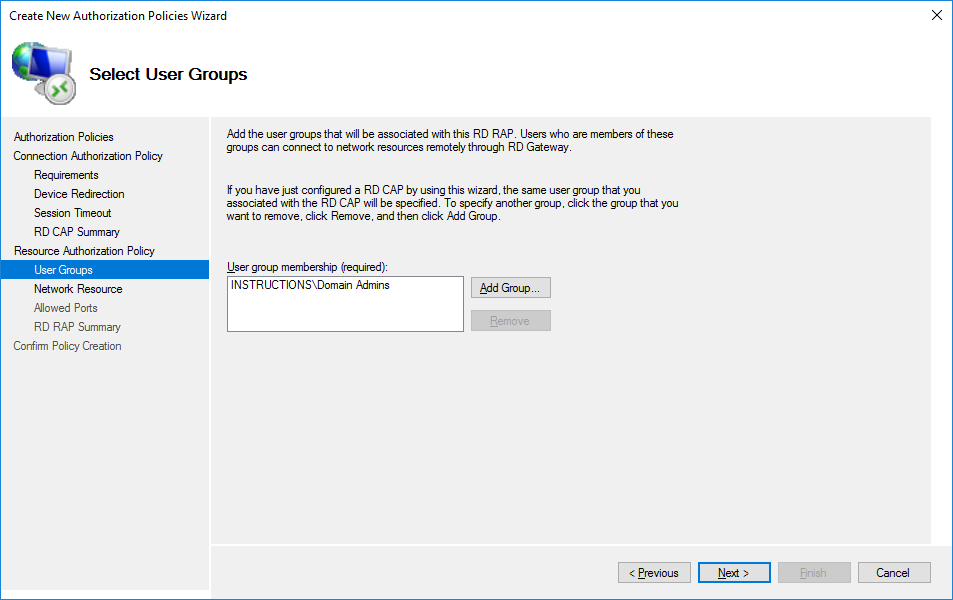Viewport: 953px width, 600px height.
Task: Go back with the Previous button
Action: [x=654, y=573]
